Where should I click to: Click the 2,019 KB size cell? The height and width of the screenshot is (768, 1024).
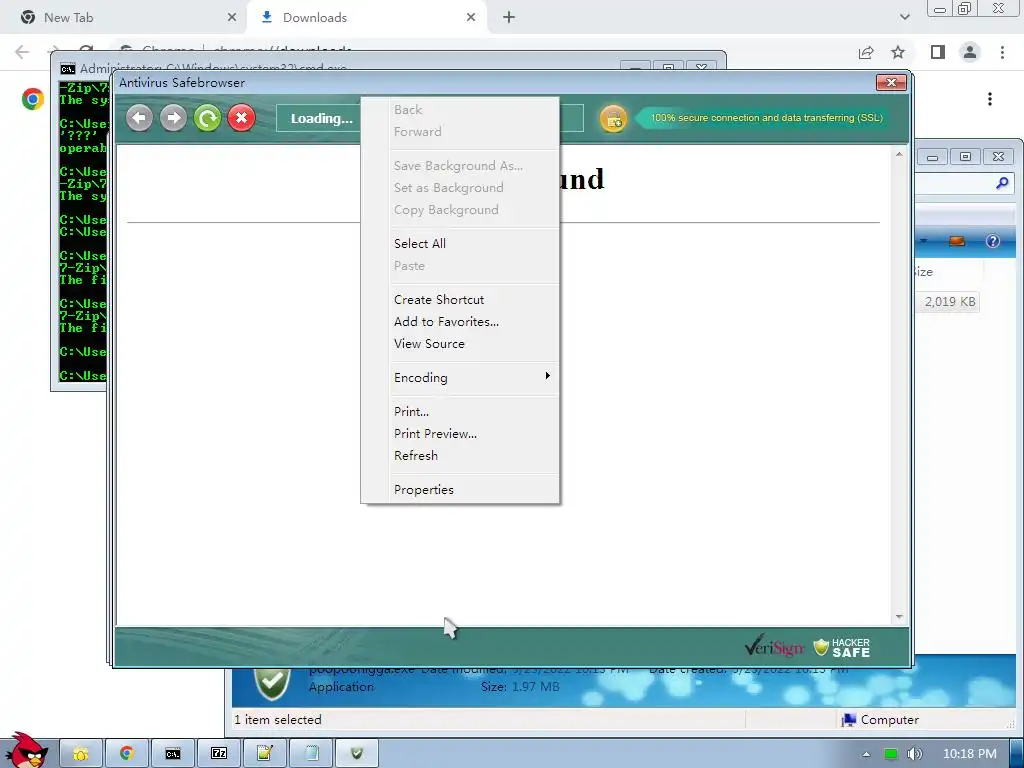coord(950,302)
